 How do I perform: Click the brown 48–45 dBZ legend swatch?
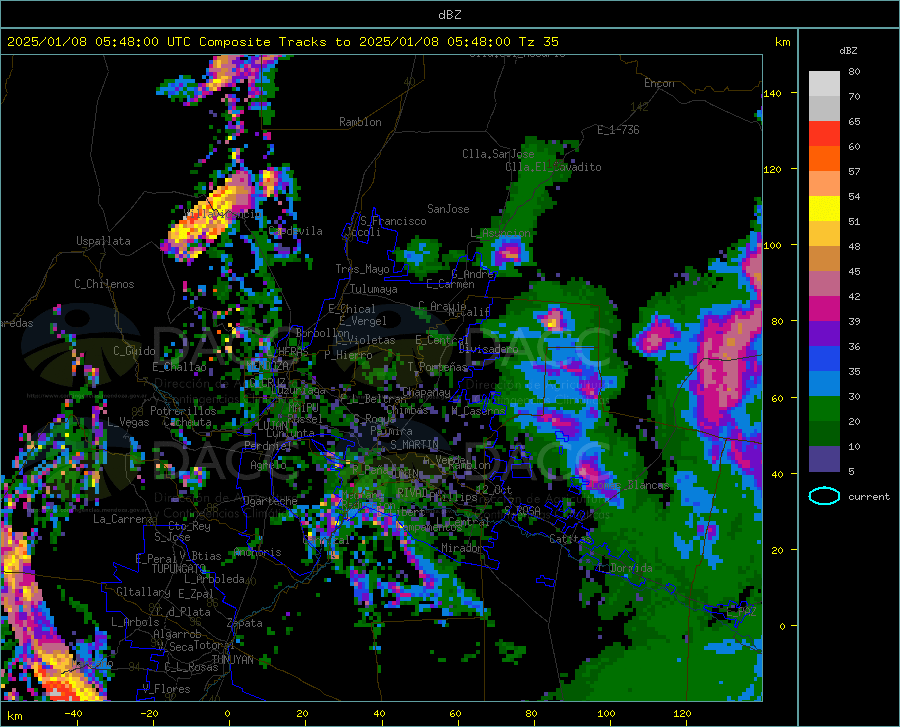click(824, 259)
